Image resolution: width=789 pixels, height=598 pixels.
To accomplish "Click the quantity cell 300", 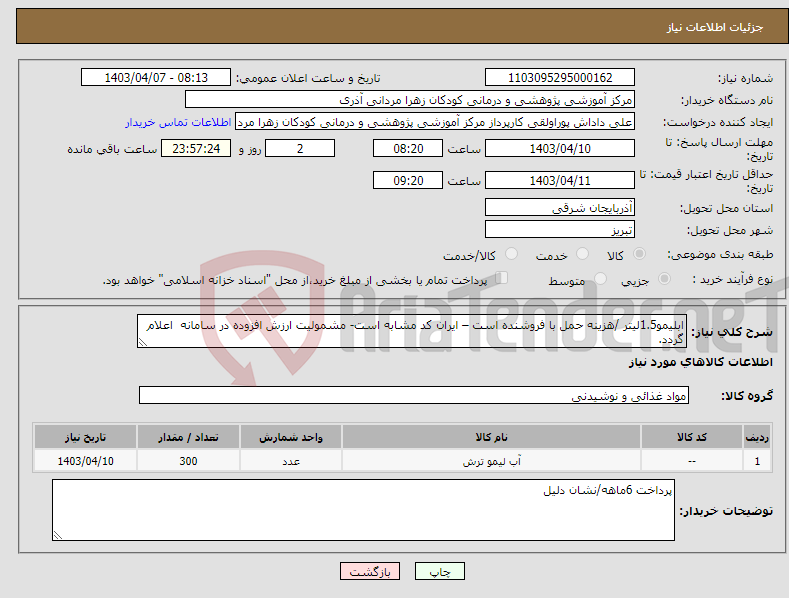I will click(x=188, y=461).
